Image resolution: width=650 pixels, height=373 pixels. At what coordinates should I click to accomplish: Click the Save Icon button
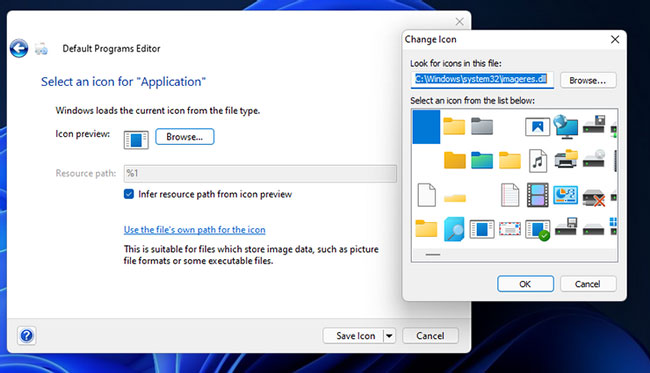353,336
